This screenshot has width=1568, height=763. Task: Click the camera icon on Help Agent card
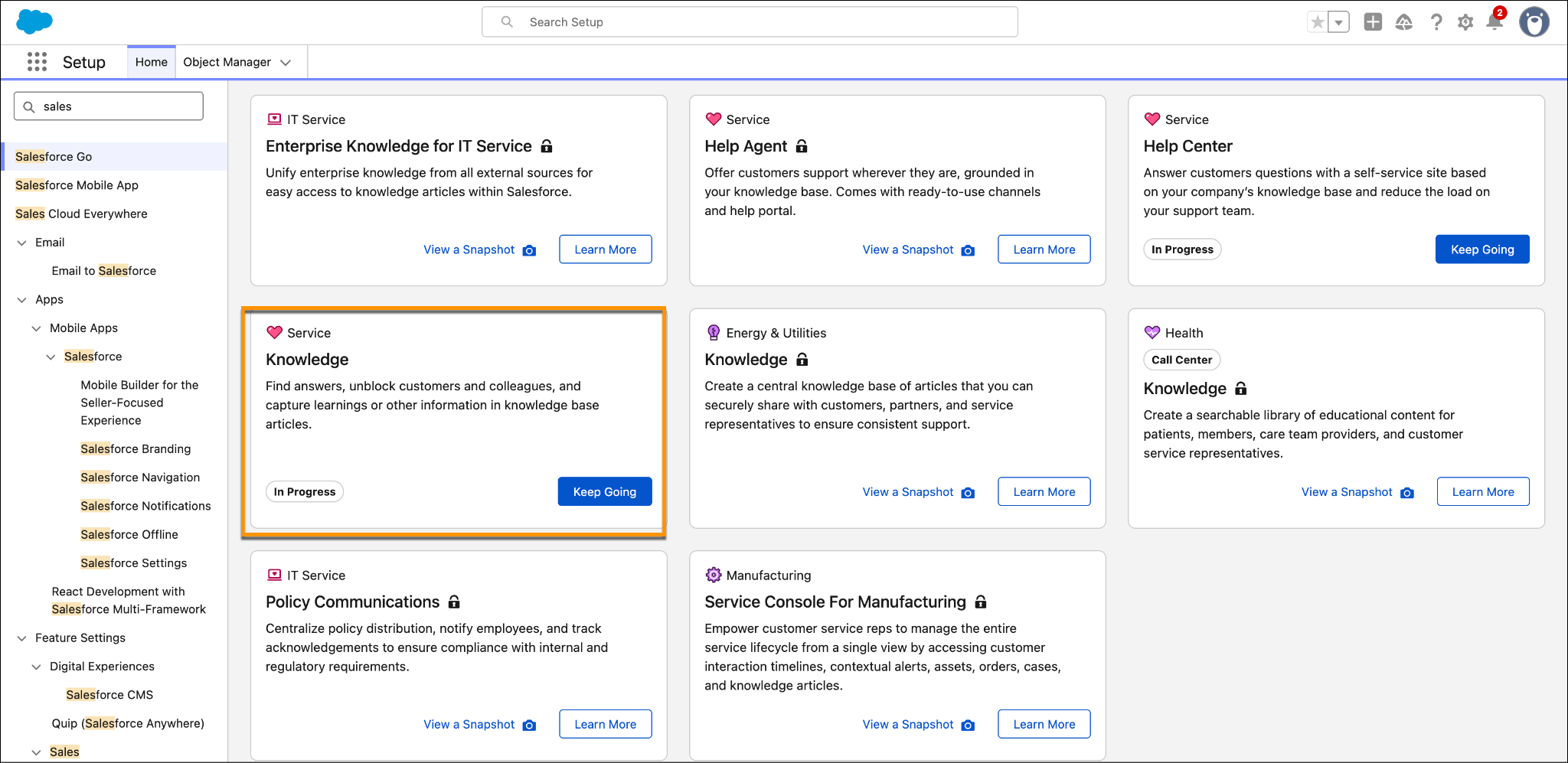968,250
